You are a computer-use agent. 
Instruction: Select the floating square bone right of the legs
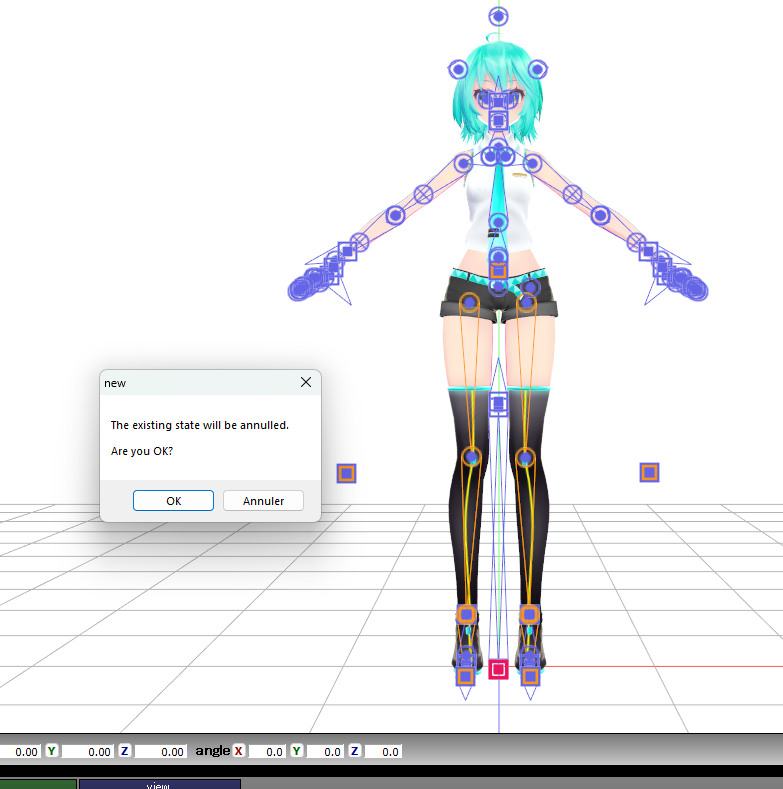point(649,472)
